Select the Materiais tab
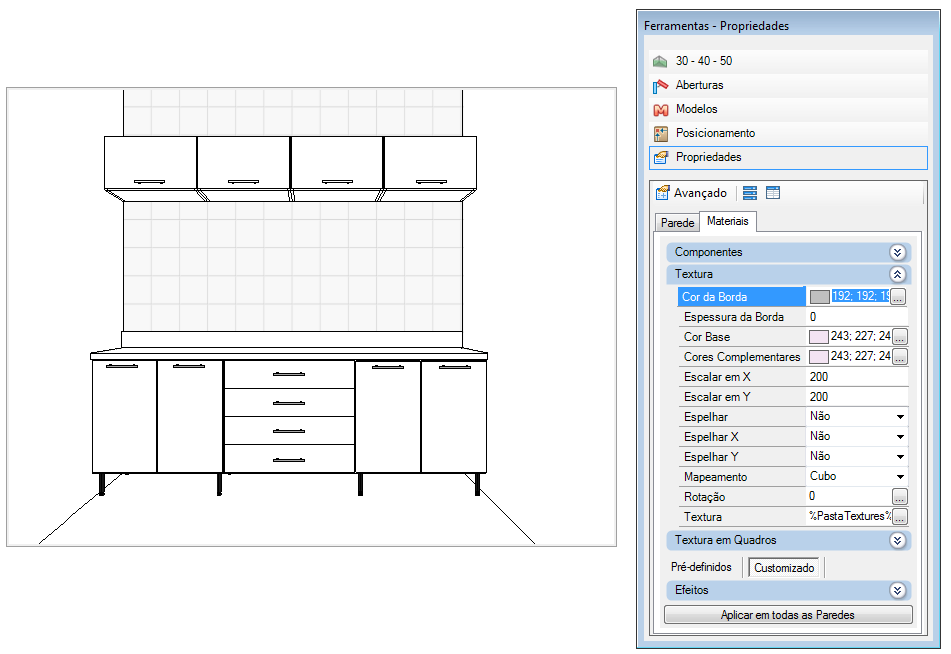The image size is (951, 654). click(727, 221)
